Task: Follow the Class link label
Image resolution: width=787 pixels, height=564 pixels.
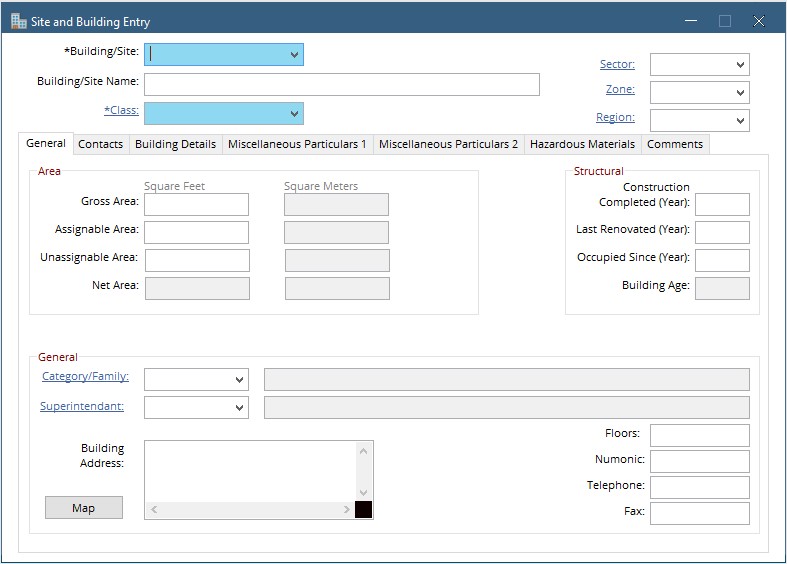Action: pos(121,111)
